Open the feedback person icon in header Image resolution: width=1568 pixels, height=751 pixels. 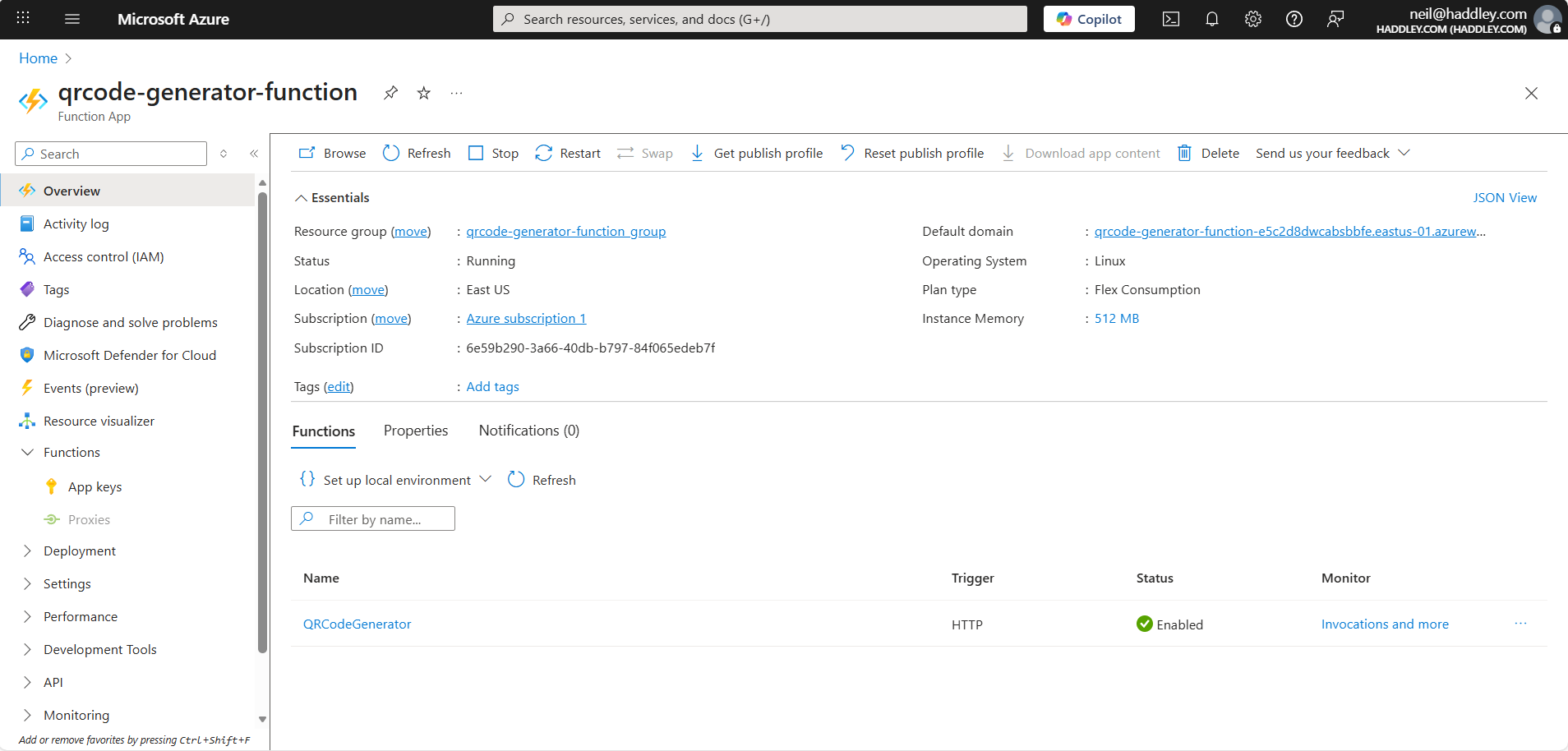[1335, 19]
